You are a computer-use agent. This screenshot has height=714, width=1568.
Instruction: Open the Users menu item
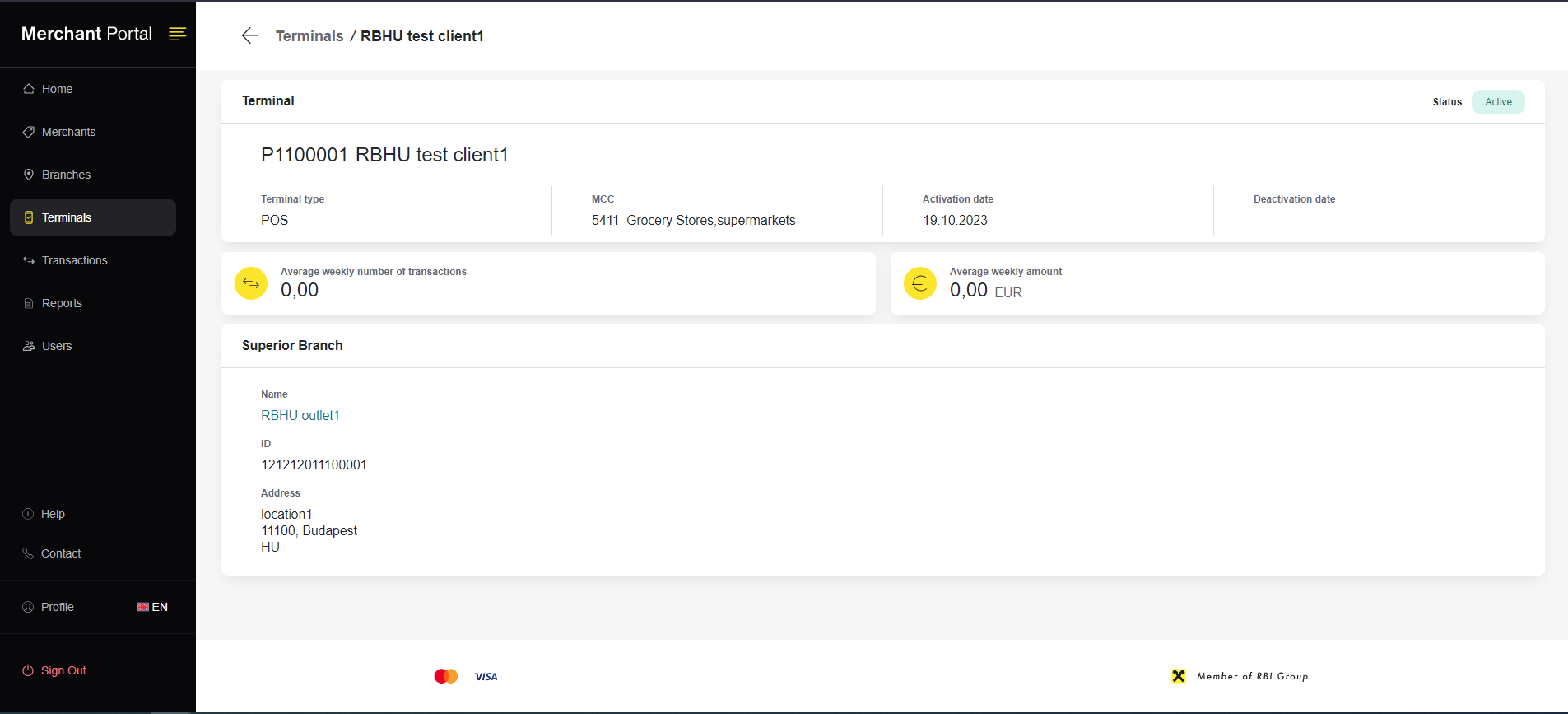[93, 346]
